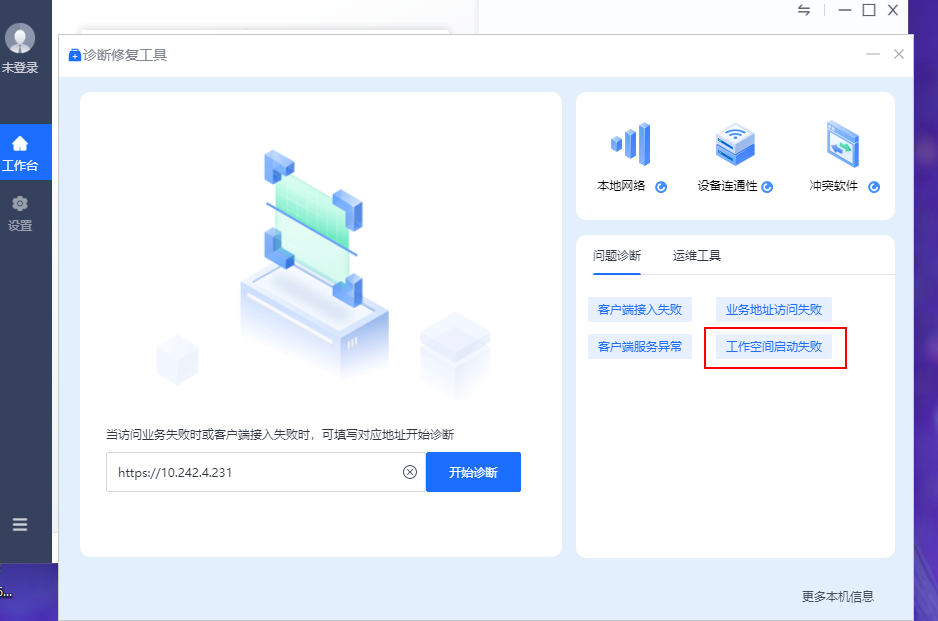Click the 本地网络 bar chart icon
This screenshot has width=938, height=621.
click(631, 145)
